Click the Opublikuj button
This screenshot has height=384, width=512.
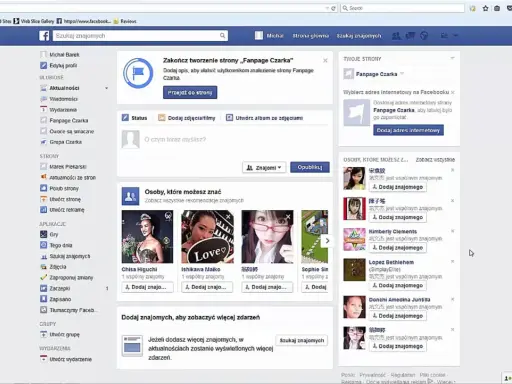tap(310, 167)
